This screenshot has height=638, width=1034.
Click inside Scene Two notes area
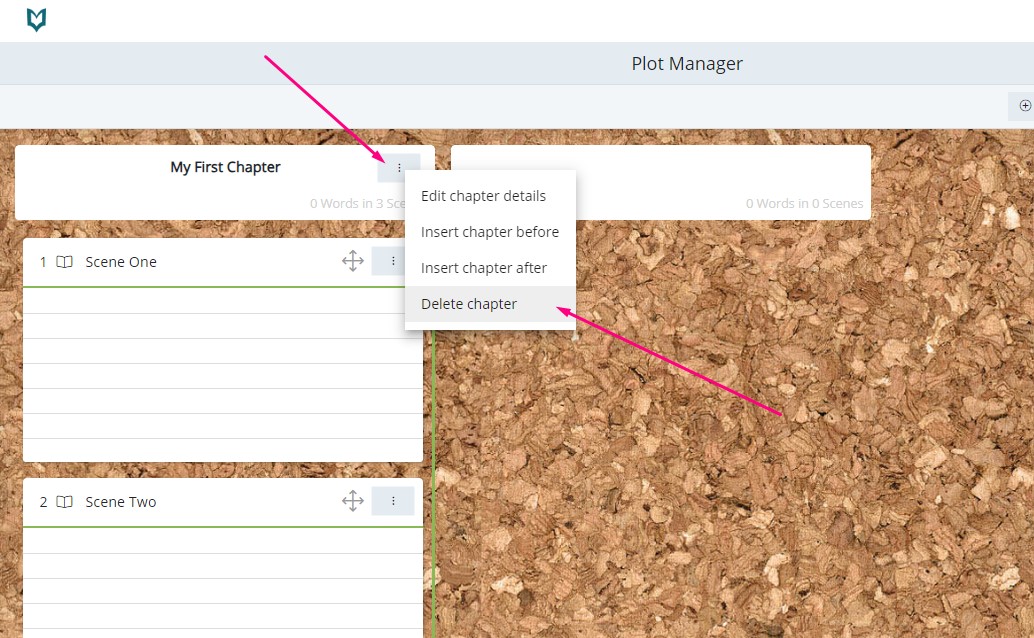[x=223, y=583]
